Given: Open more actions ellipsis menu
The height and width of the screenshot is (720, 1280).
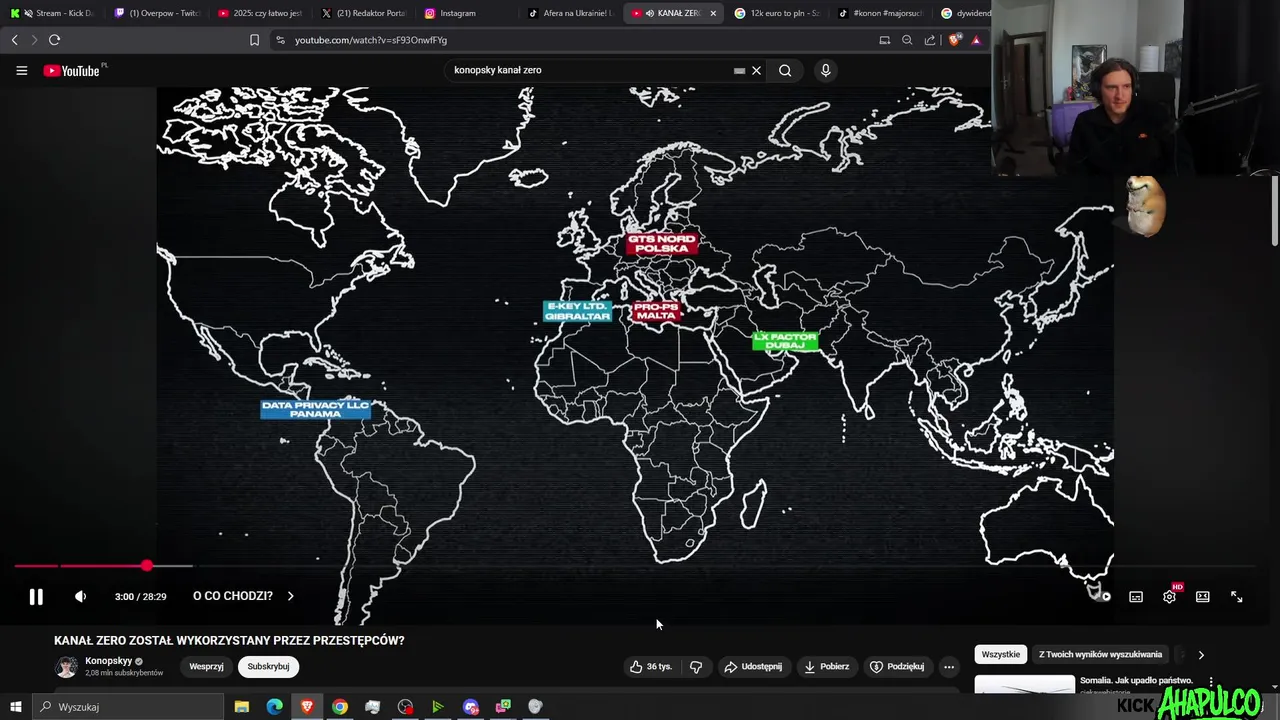Looking at the screenshot, I should (x=949, y=666).
